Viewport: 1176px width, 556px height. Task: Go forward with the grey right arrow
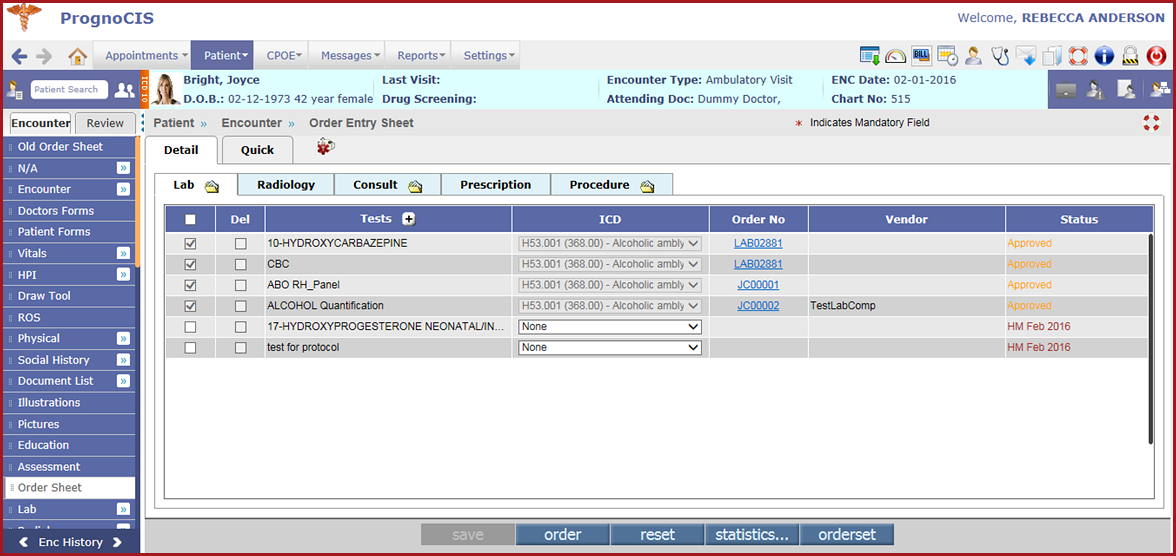44,56
